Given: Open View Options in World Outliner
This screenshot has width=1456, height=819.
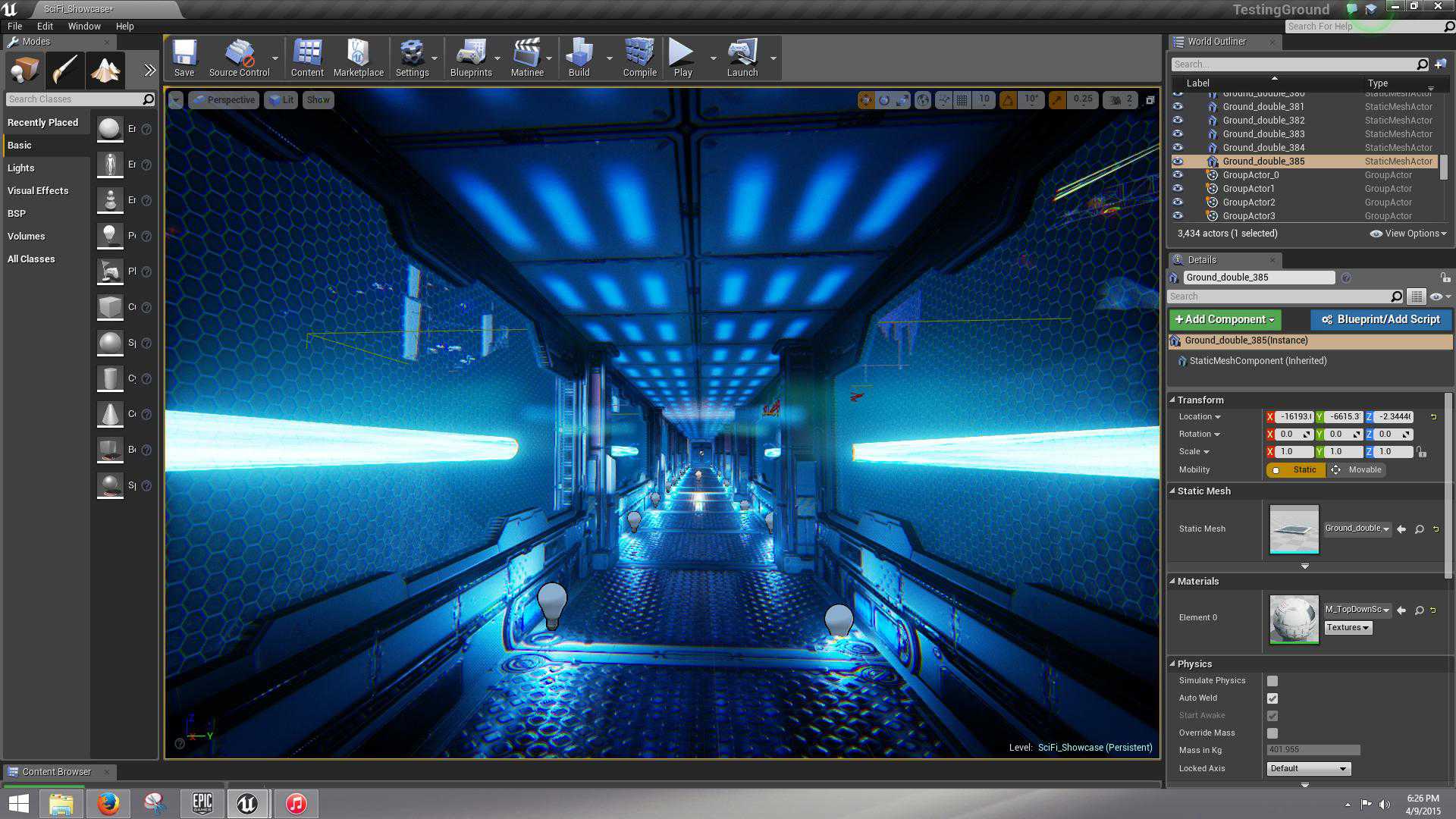Looking at the screenshot, I should point(1408,234).
